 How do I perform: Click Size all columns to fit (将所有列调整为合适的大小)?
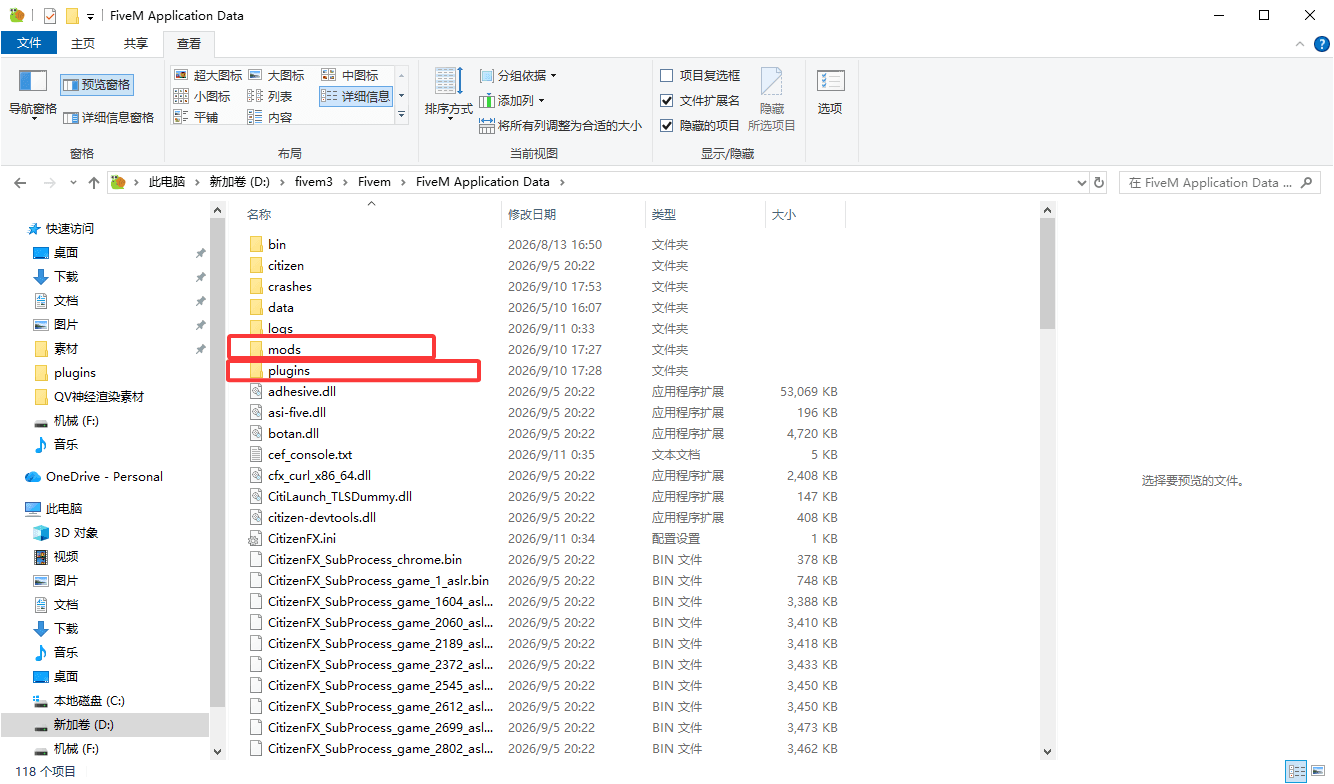point(560,126)
